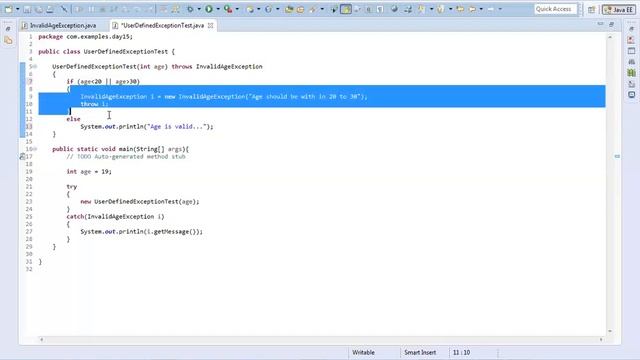640x360 pixels.
Task: Click the 'Age is valid...' println line
Action: pos(147,127)
